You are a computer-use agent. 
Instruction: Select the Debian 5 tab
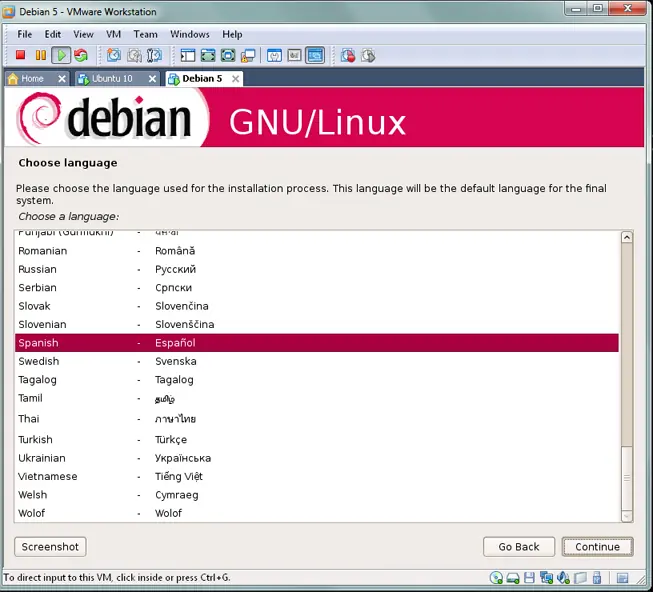point(202,79)
